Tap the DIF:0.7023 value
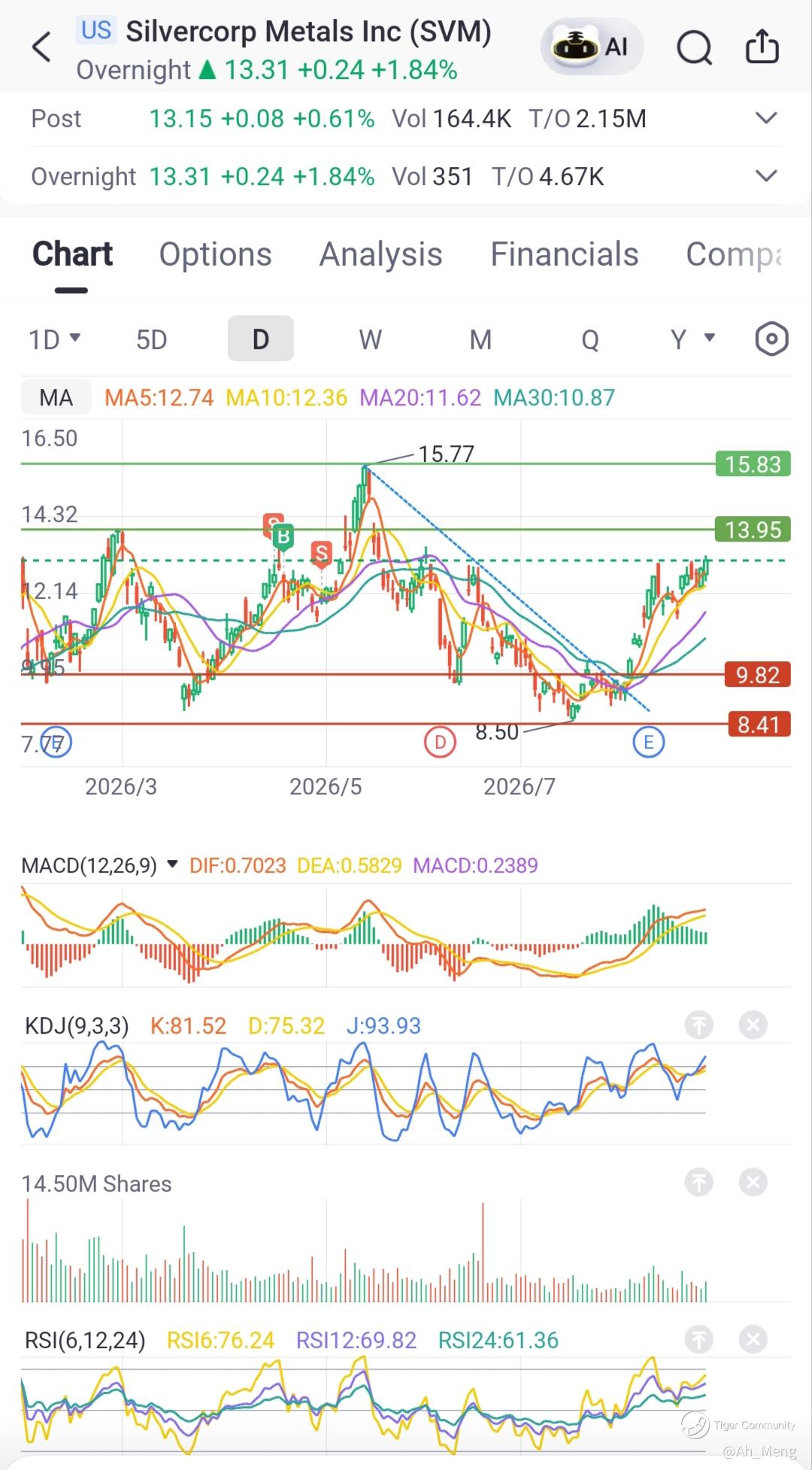The height and width of the screenshot is (1470, 812). (238, 865)
